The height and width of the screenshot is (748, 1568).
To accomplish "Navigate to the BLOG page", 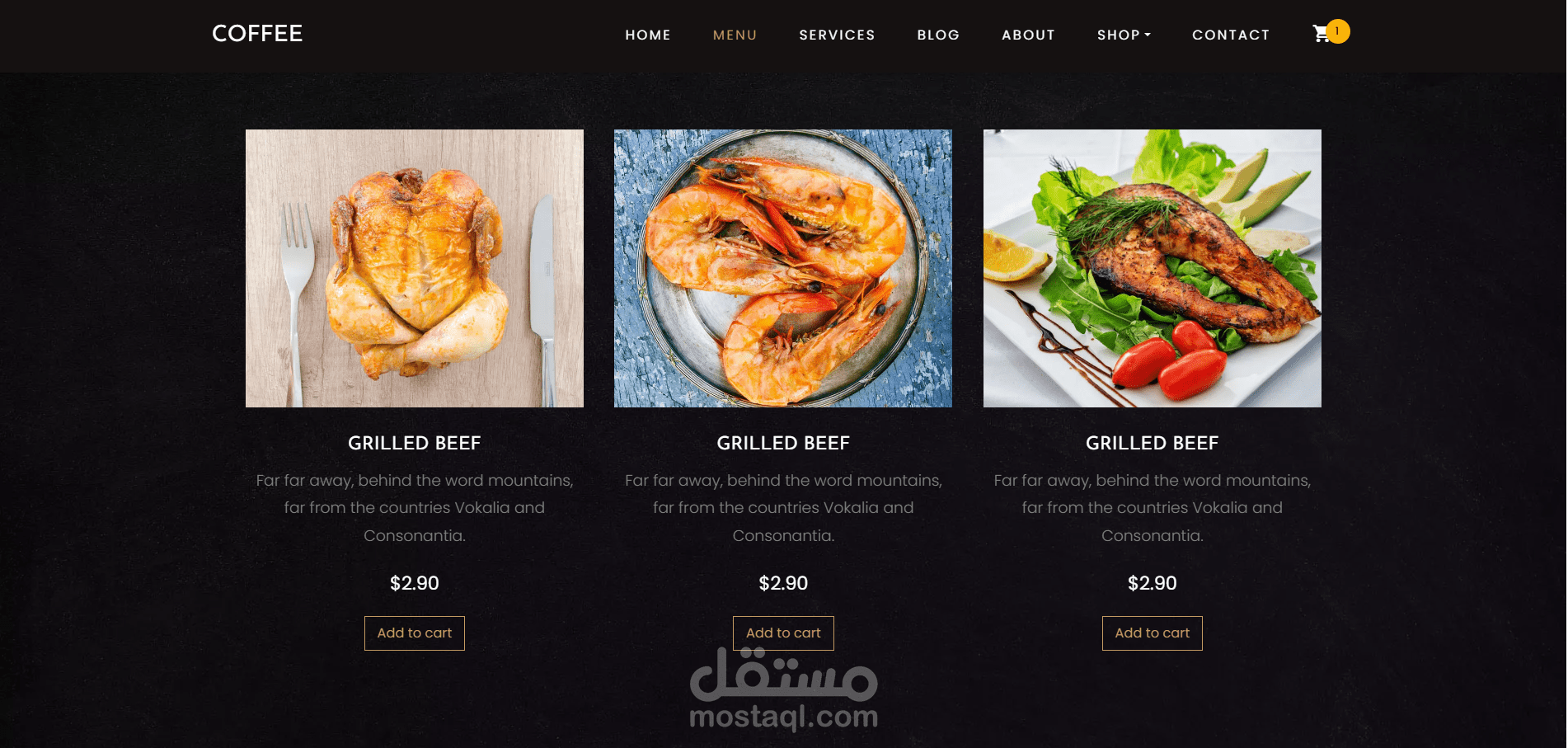I will tap(938, 35).
